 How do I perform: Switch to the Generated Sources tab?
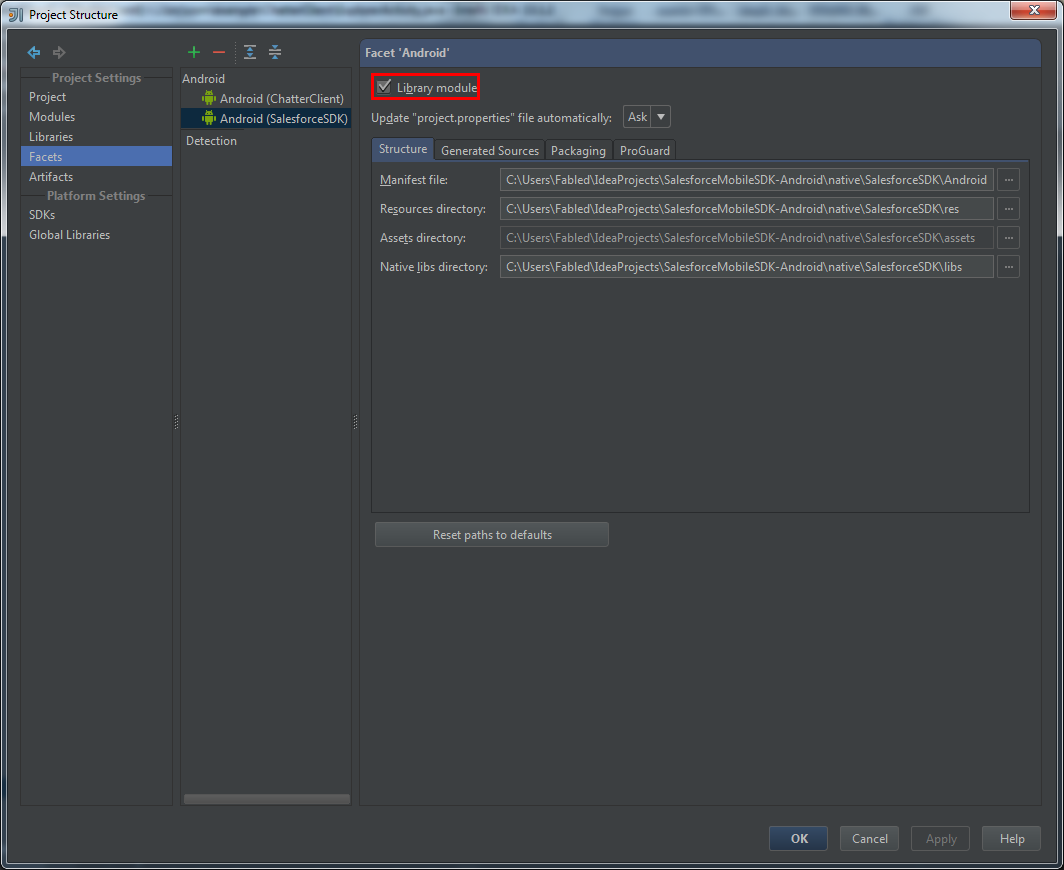coord(489,151)
